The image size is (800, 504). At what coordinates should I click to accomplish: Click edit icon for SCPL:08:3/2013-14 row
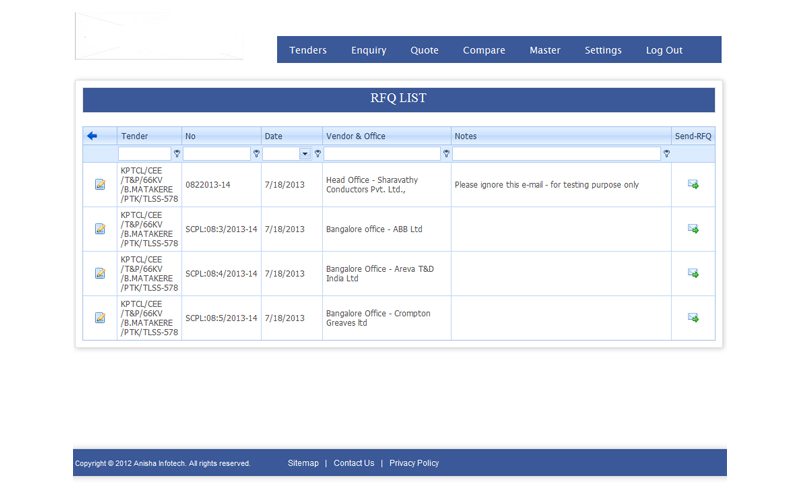[x=100, y=229]
